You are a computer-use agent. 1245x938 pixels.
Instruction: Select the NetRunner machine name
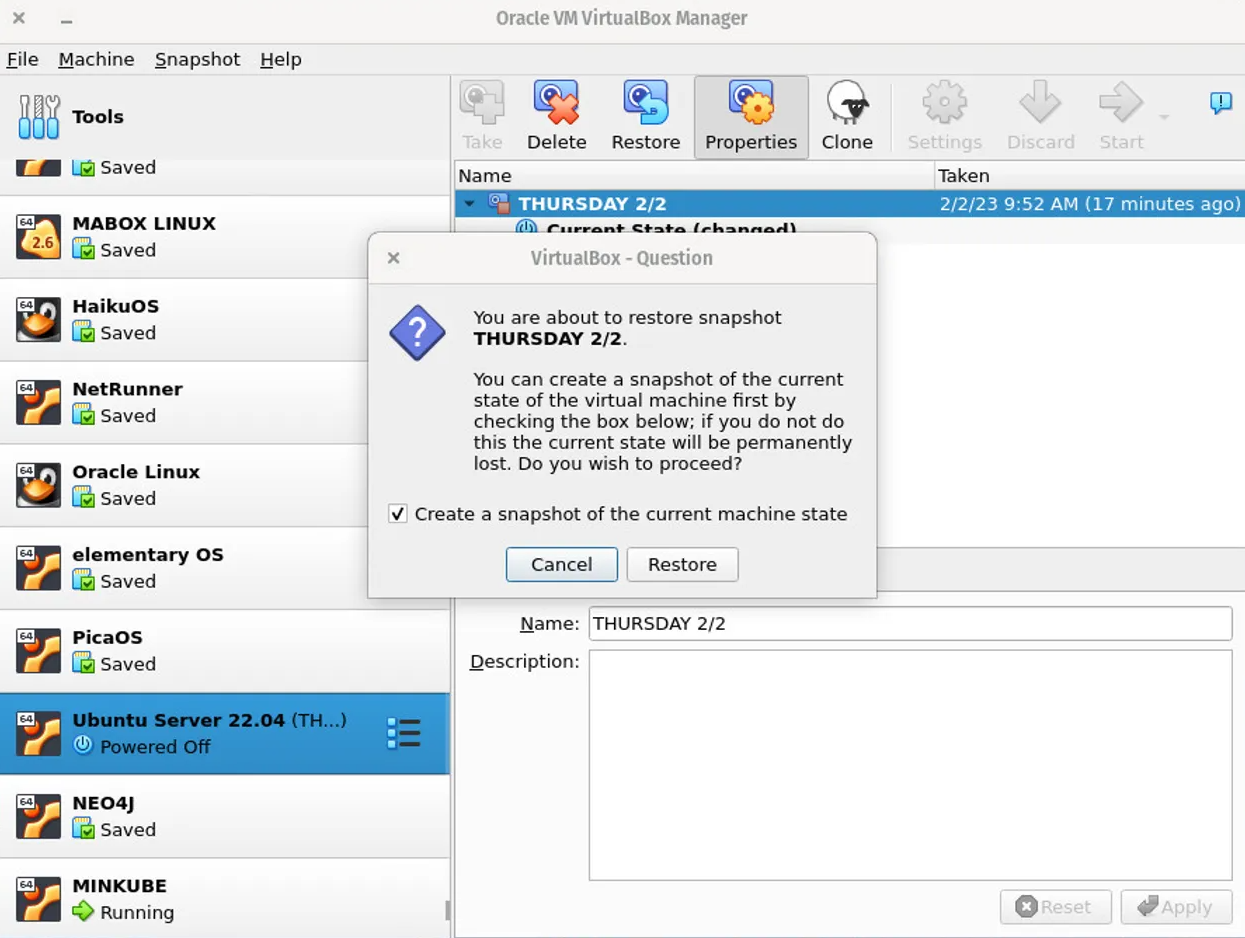(127, 389)
